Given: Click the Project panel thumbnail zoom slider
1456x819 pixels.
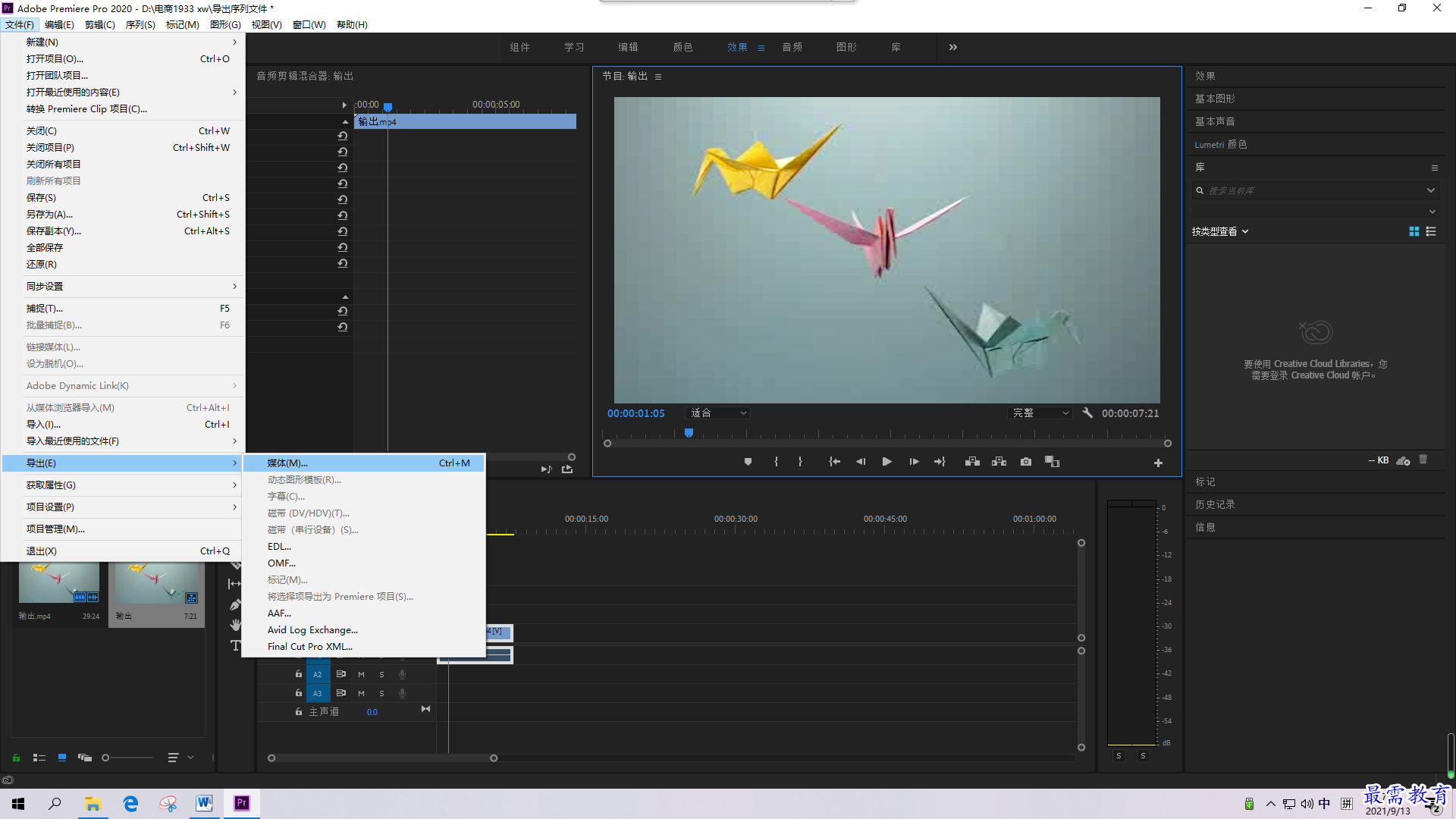Looking at the screenshot, I should pos(127,758).
